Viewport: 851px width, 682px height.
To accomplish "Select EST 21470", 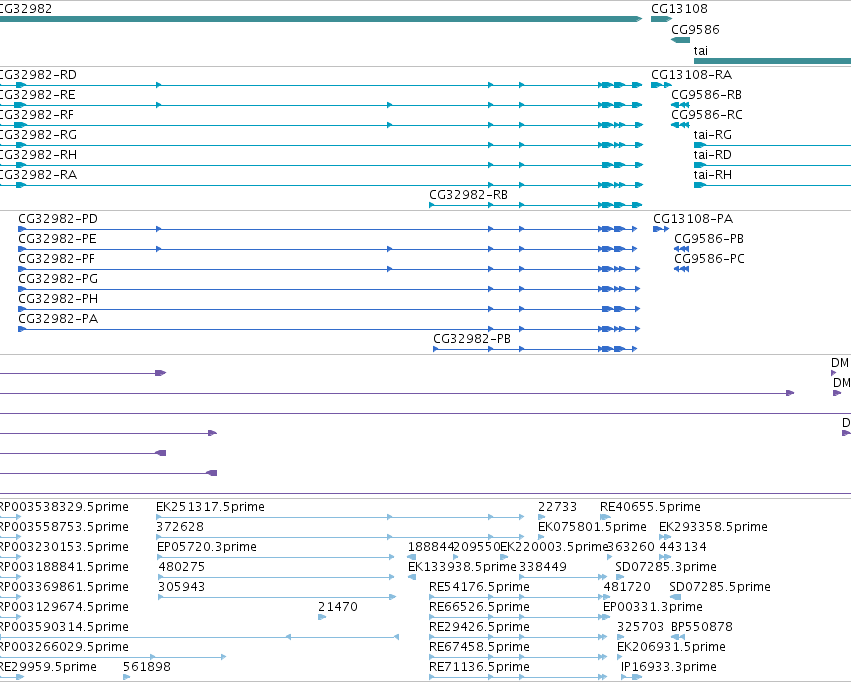I will (338, 607).
